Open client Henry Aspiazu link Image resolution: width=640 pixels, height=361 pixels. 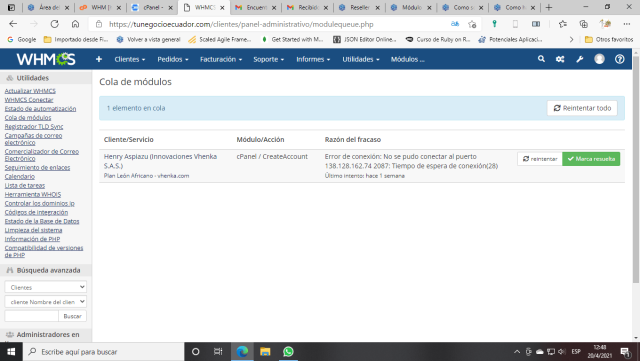(160, 161)
